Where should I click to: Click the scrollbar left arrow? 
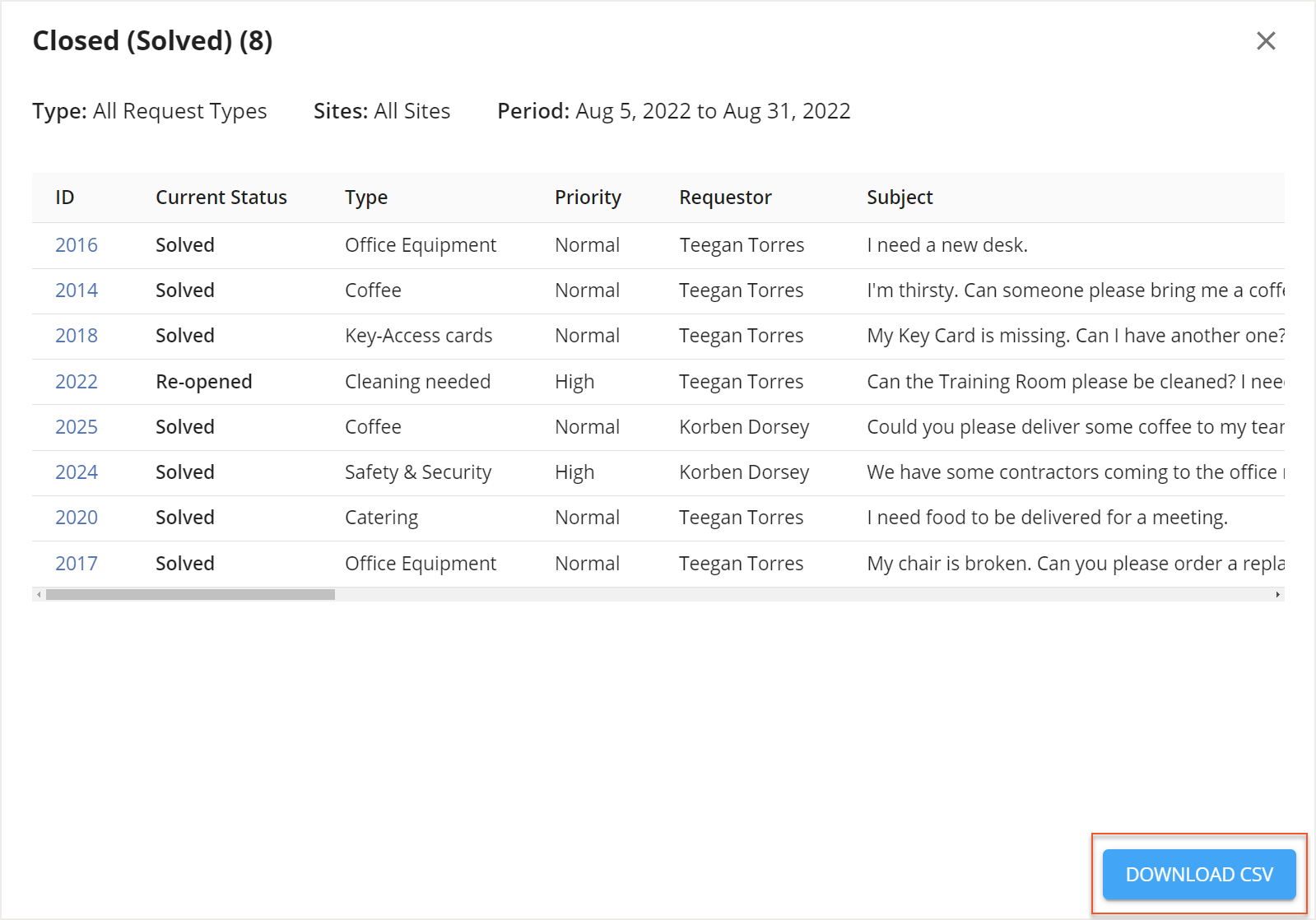(39, 594)
